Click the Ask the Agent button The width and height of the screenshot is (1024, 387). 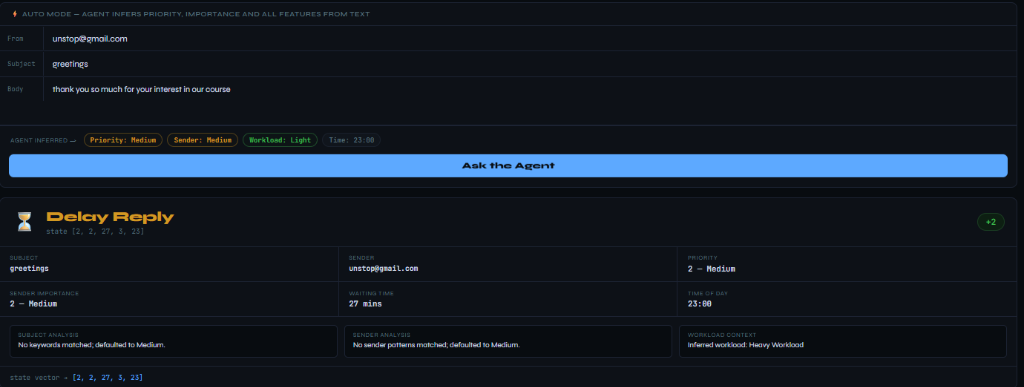pyautogui.click(x=508, y=166)
